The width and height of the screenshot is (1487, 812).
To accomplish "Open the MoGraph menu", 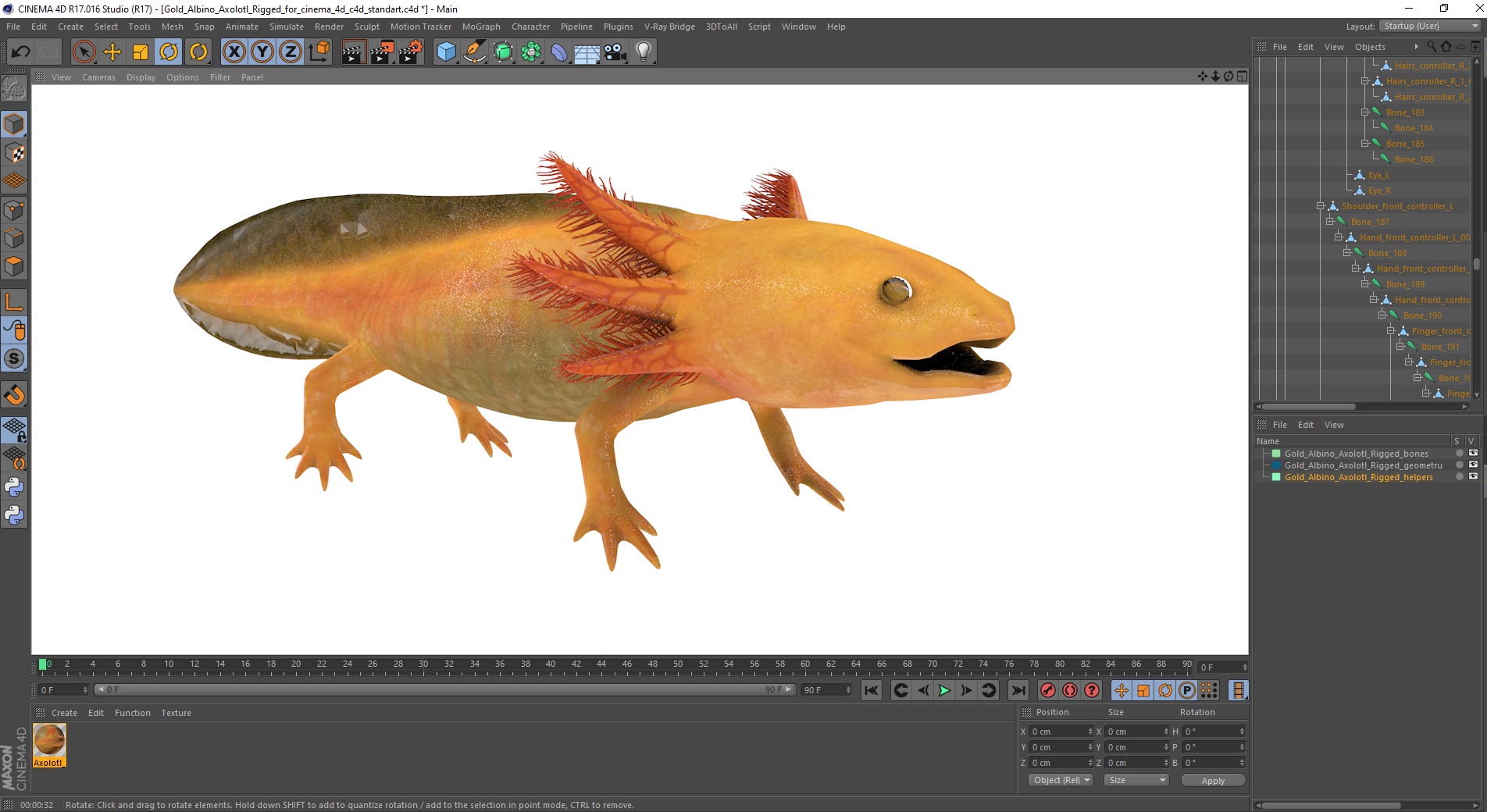I will tap(481, 27).
